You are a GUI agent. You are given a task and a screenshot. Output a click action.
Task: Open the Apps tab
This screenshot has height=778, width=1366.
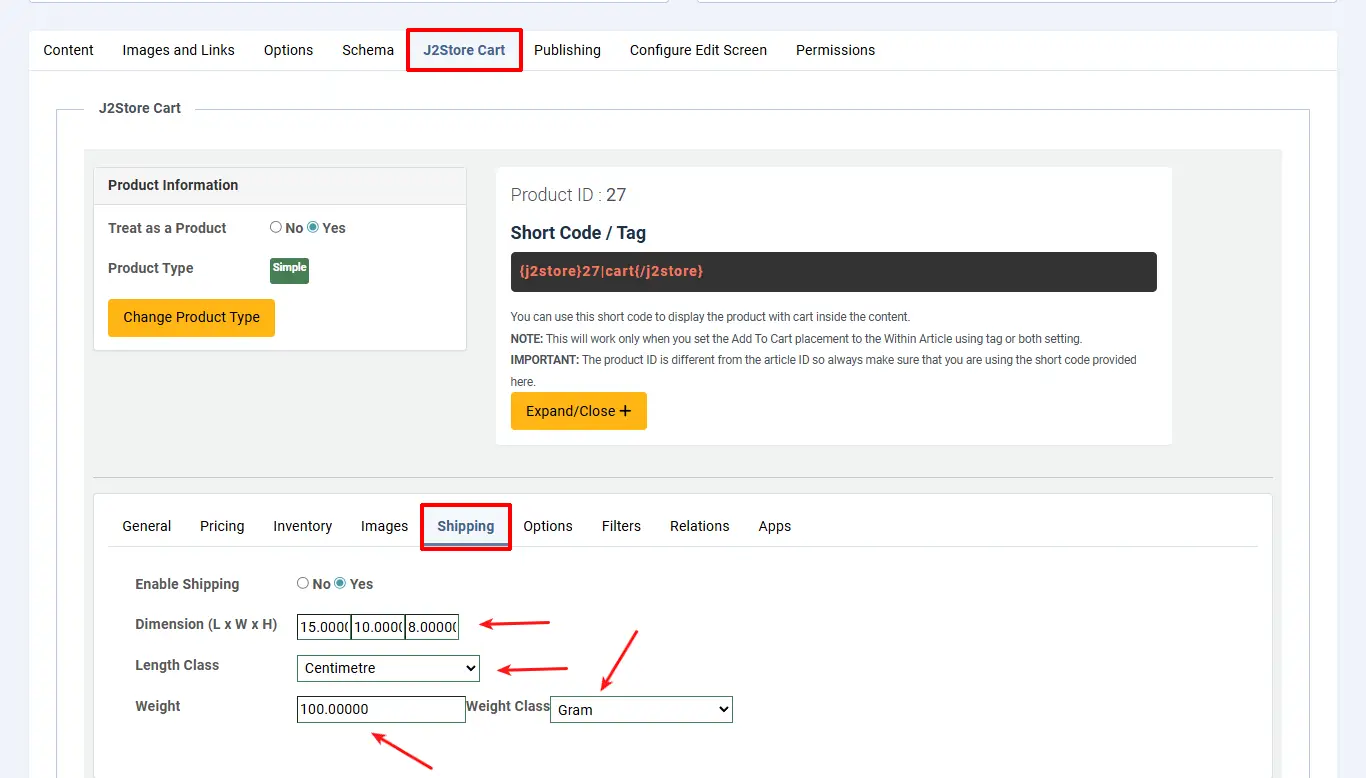(775, 526)
